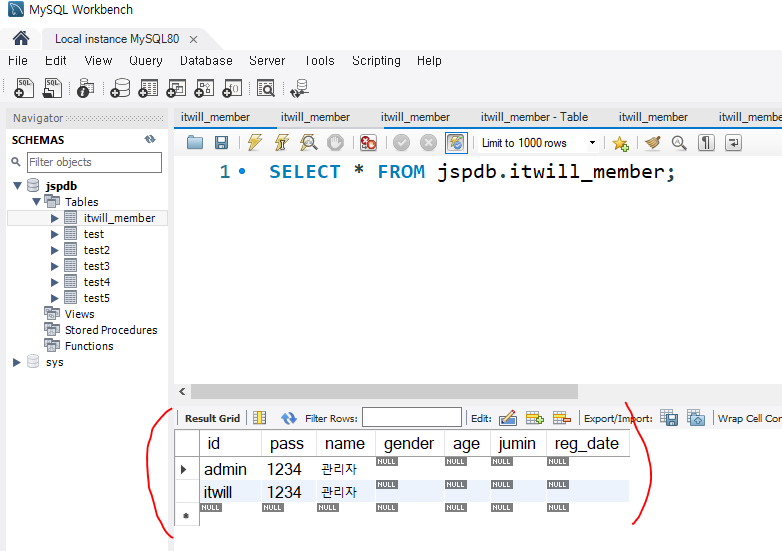Open the Query menu
The height and width of the screenshot is (551, 782).
146,61
